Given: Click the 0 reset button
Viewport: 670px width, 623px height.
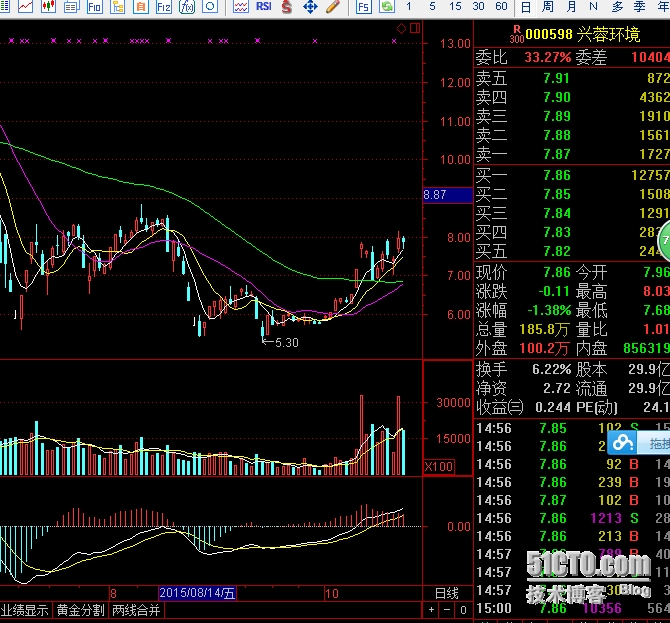Looking at the screenshot, I should click(463, 610).
